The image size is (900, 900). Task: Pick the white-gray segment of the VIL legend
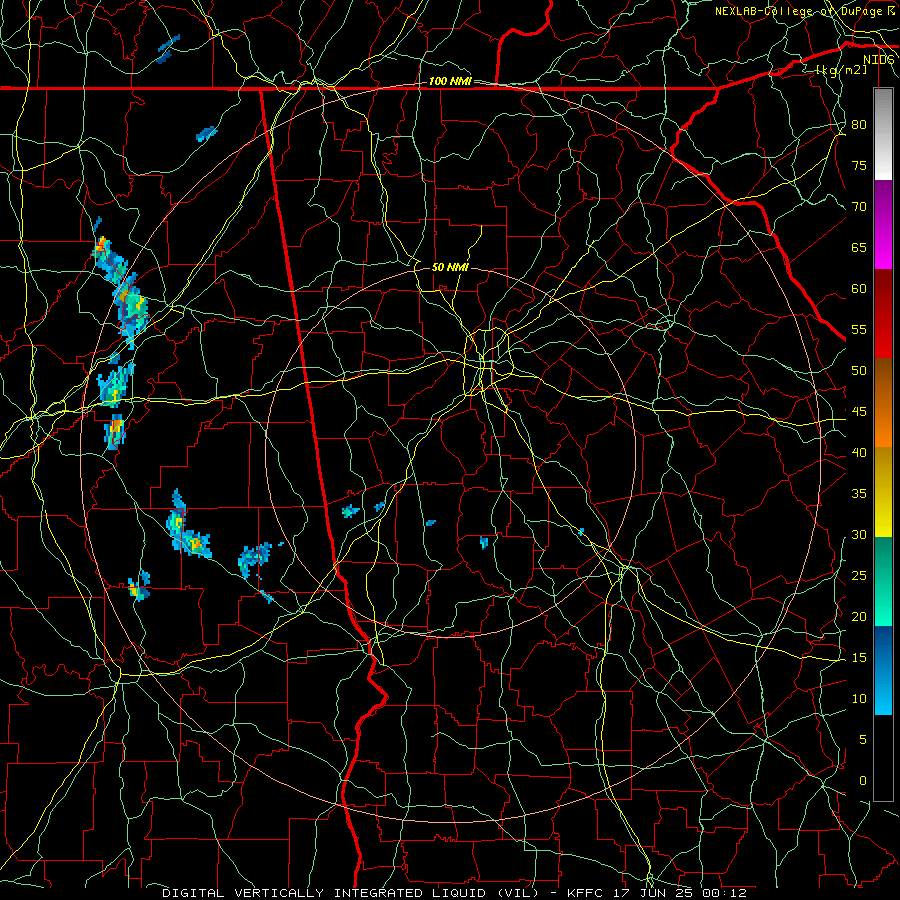pos(883,134)
